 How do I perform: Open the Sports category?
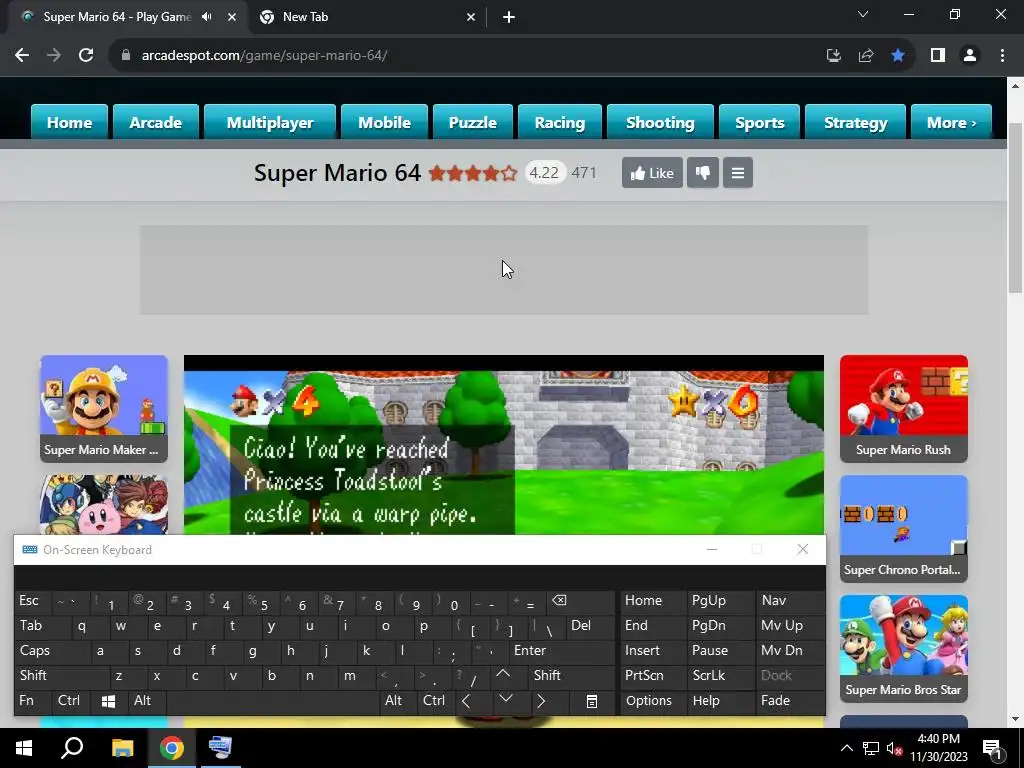760,122
